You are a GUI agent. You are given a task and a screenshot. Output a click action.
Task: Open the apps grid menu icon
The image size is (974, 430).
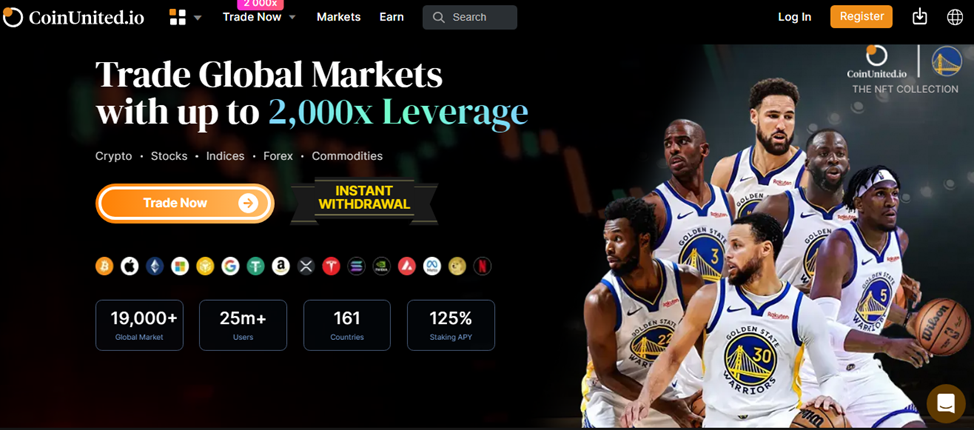click(178, 17)
